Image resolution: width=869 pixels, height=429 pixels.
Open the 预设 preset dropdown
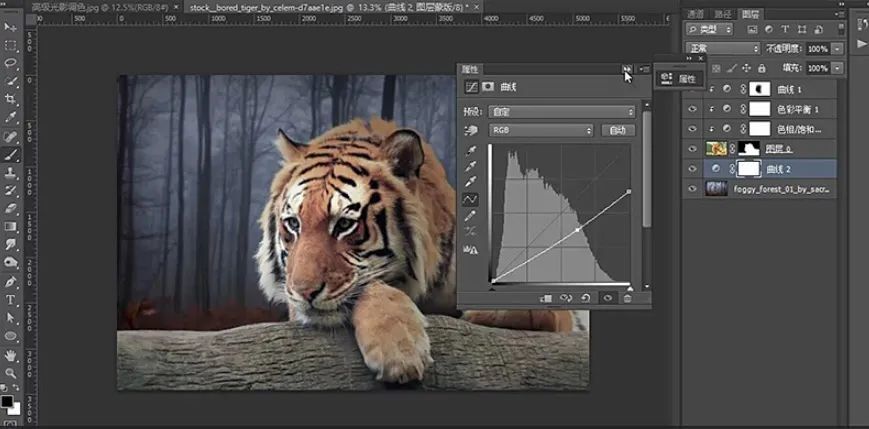tap(561, 111)
